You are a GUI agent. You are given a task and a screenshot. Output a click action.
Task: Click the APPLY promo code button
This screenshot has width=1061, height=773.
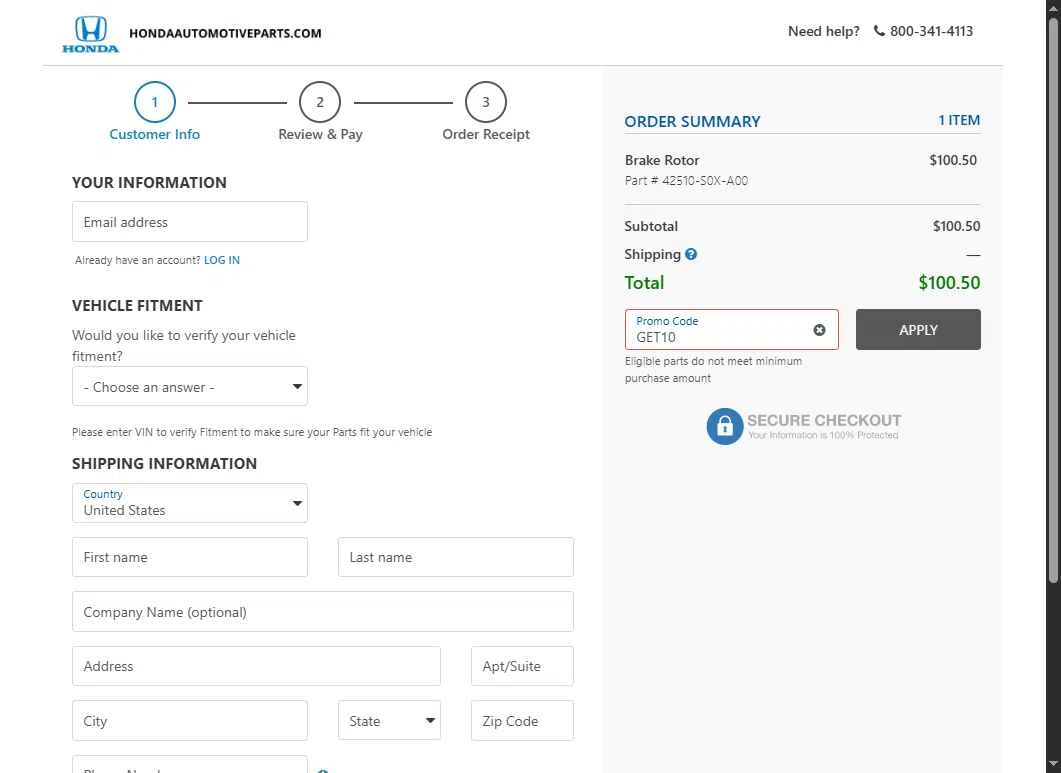point(918,330)
